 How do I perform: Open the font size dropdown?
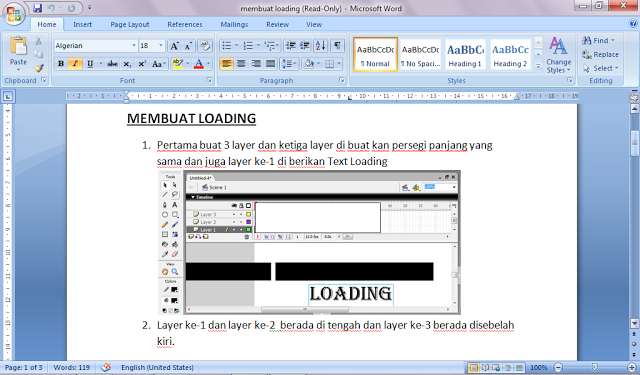(x=161, y=46)
